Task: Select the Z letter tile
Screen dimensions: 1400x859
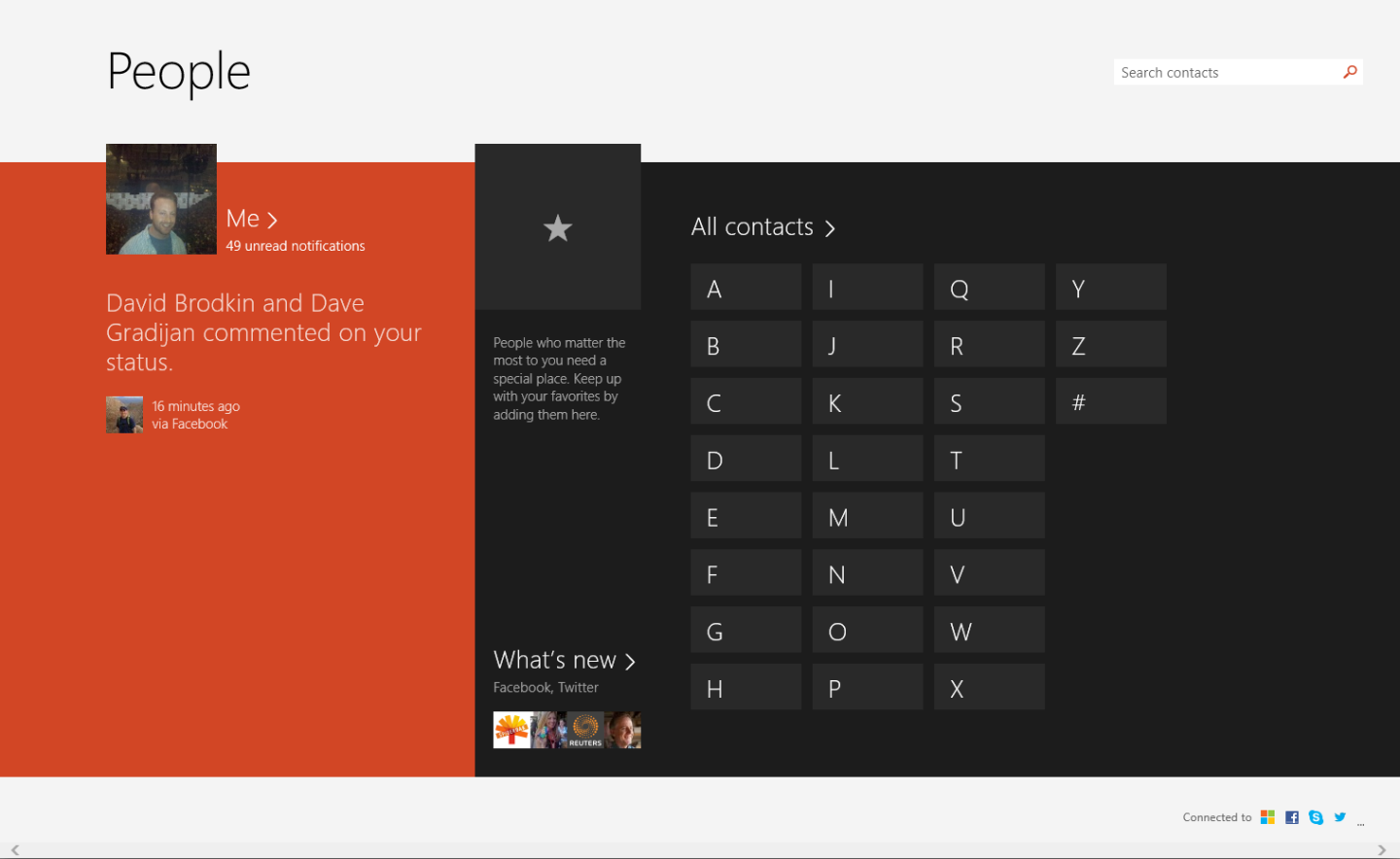Action: click(x=1110, y=343)
